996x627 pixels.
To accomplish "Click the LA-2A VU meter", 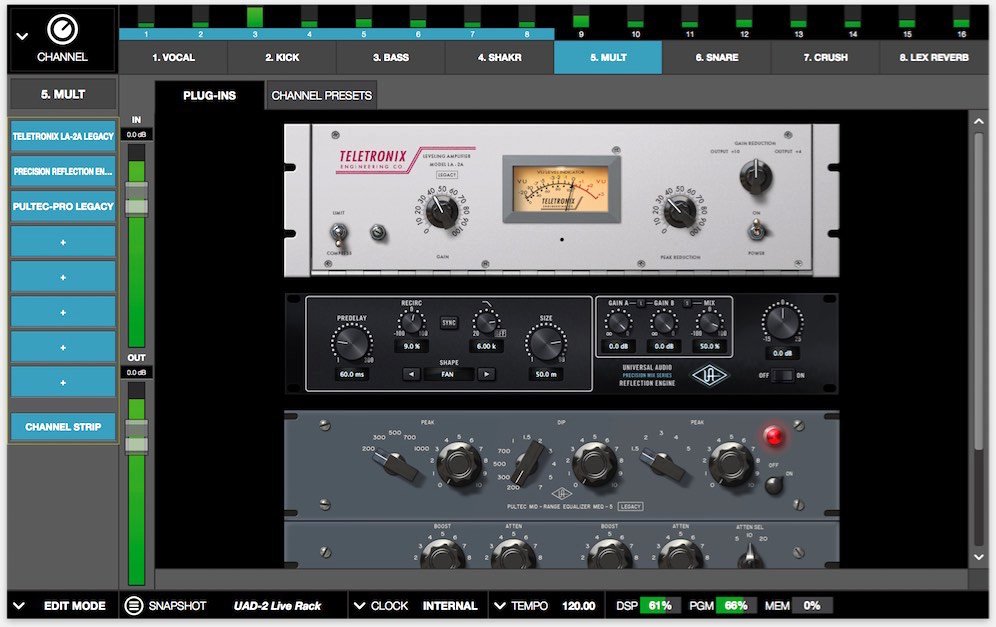I will tap(561, 188).
